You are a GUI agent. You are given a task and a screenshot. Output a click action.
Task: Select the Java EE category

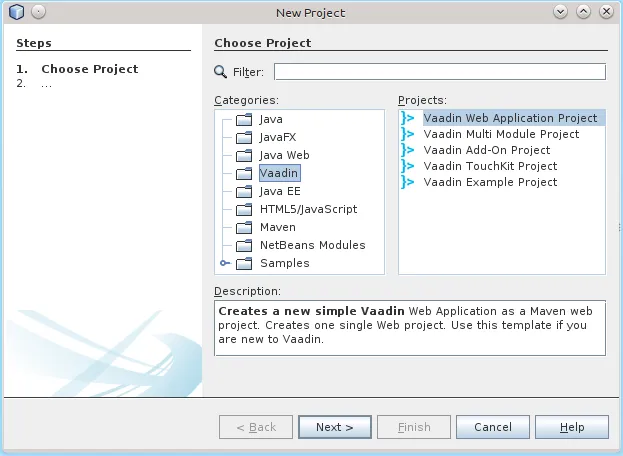click(x=280, y=191)
